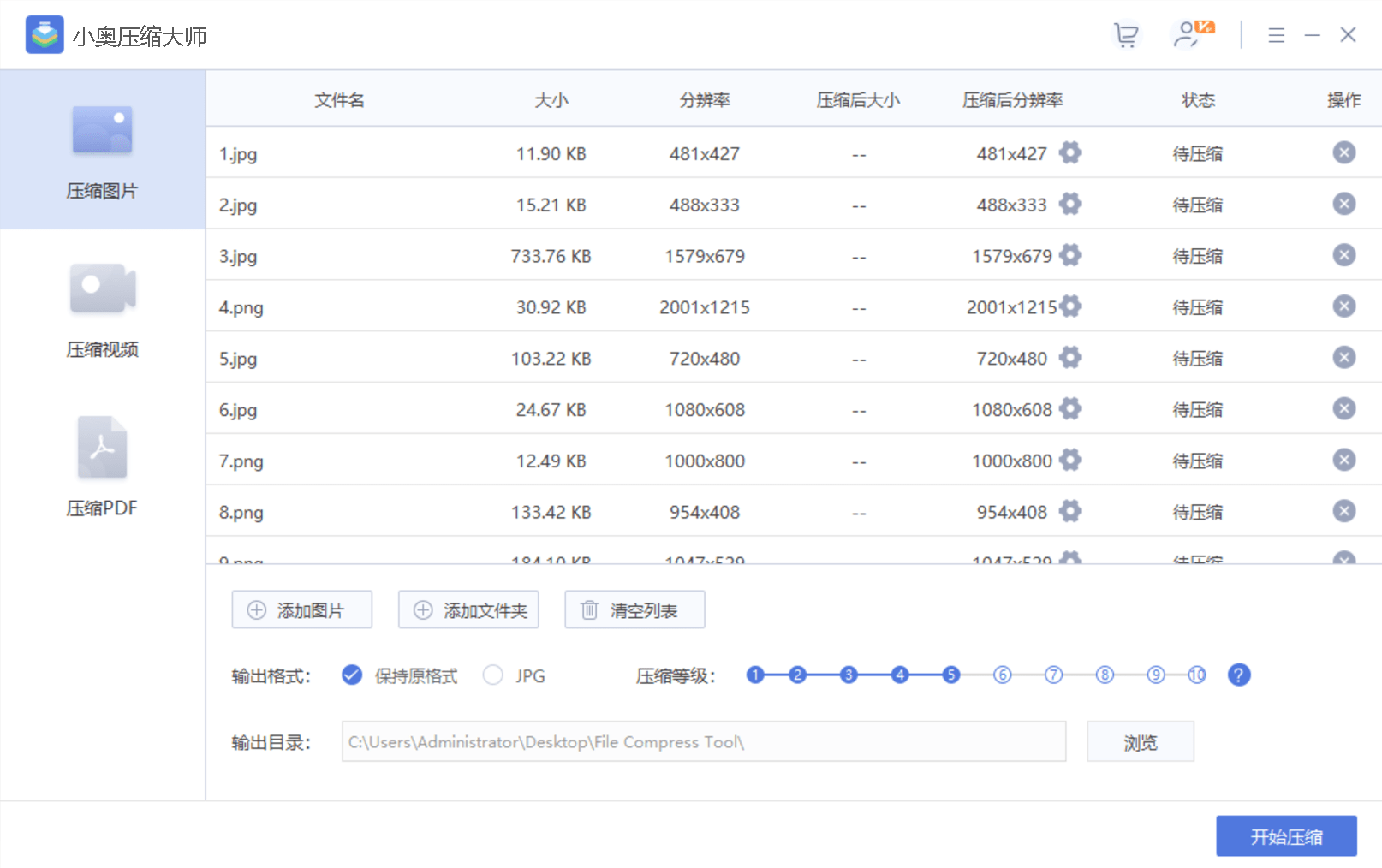Image resolution: width=1382 pixels, height=868 pixels.
Task: Open resolution settings for 4.png
Action: [1070, 306]
